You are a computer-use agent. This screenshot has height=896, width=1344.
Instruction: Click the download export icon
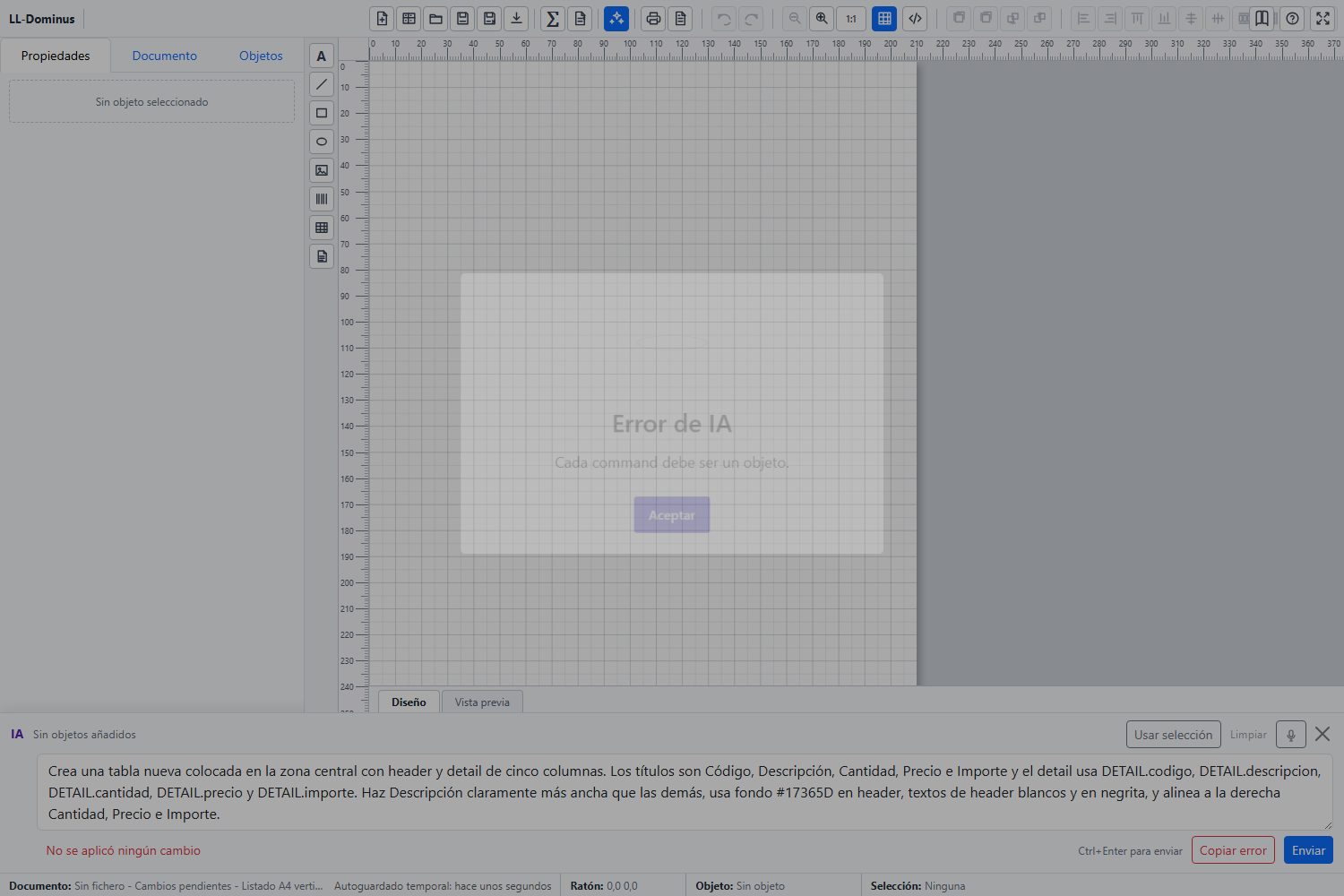tap(517, 19)
